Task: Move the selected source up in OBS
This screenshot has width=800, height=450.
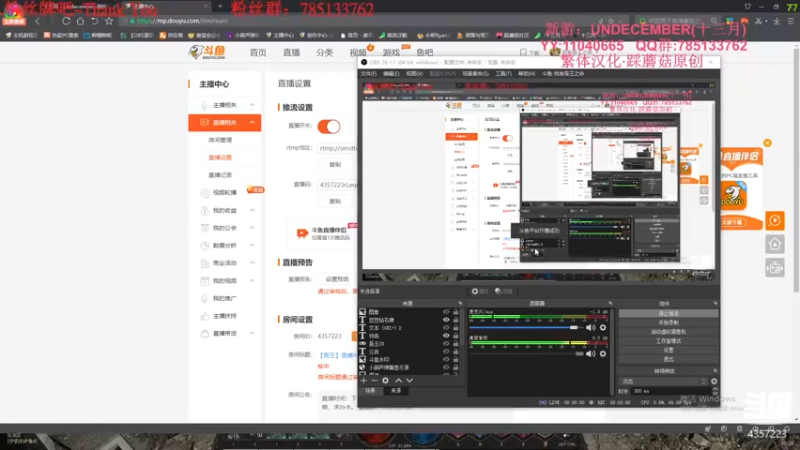Action: 398,381
